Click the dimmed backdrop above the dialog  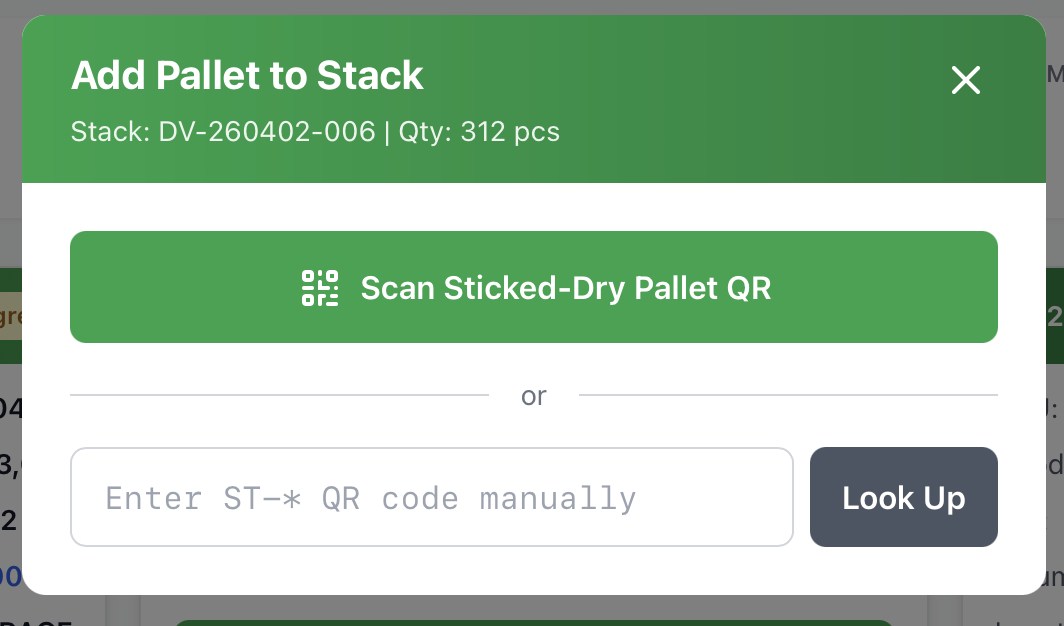coord(532,7)
